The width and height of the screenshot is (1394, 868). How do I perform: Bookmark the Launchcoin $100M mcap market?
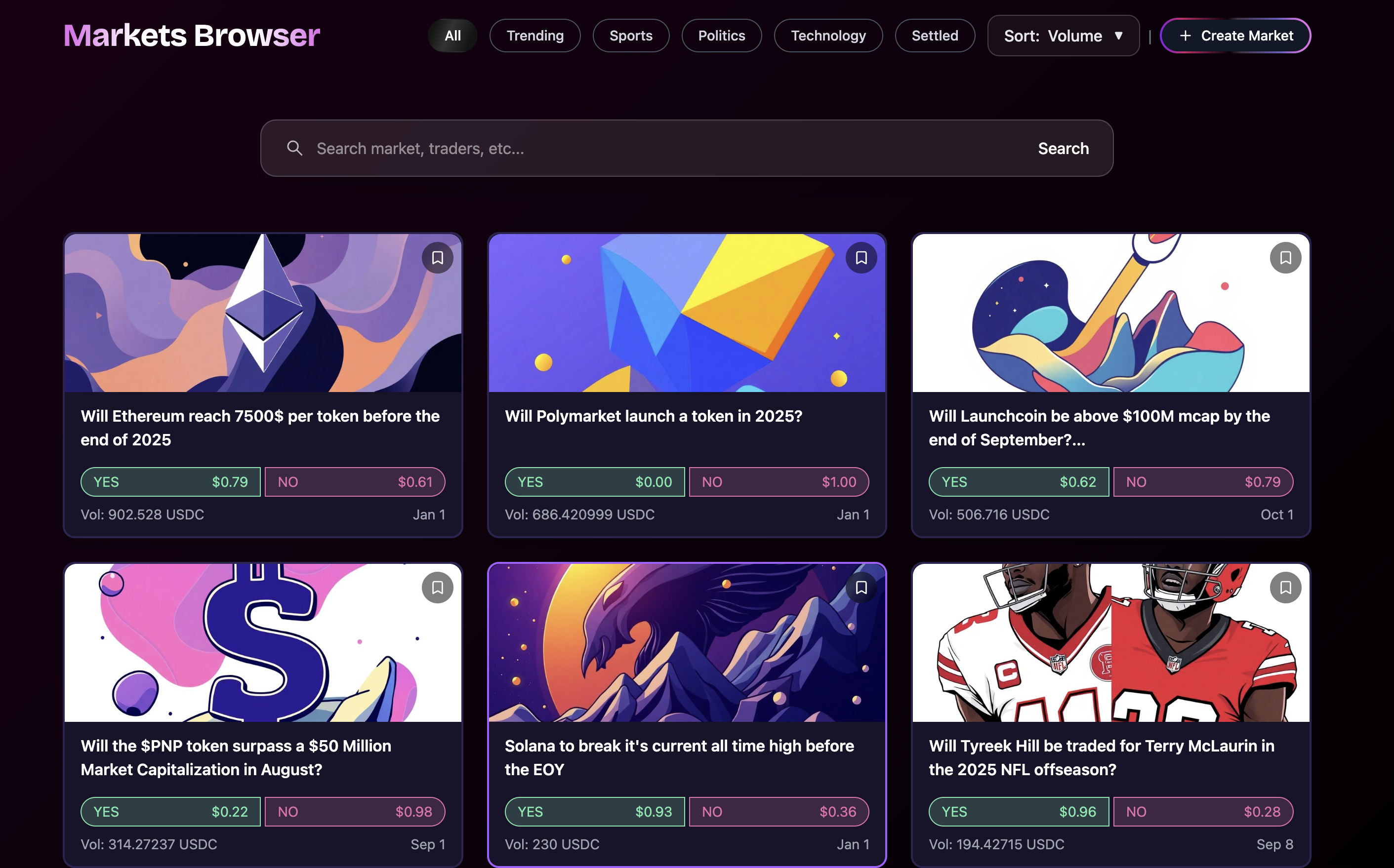coord(1285,258)
